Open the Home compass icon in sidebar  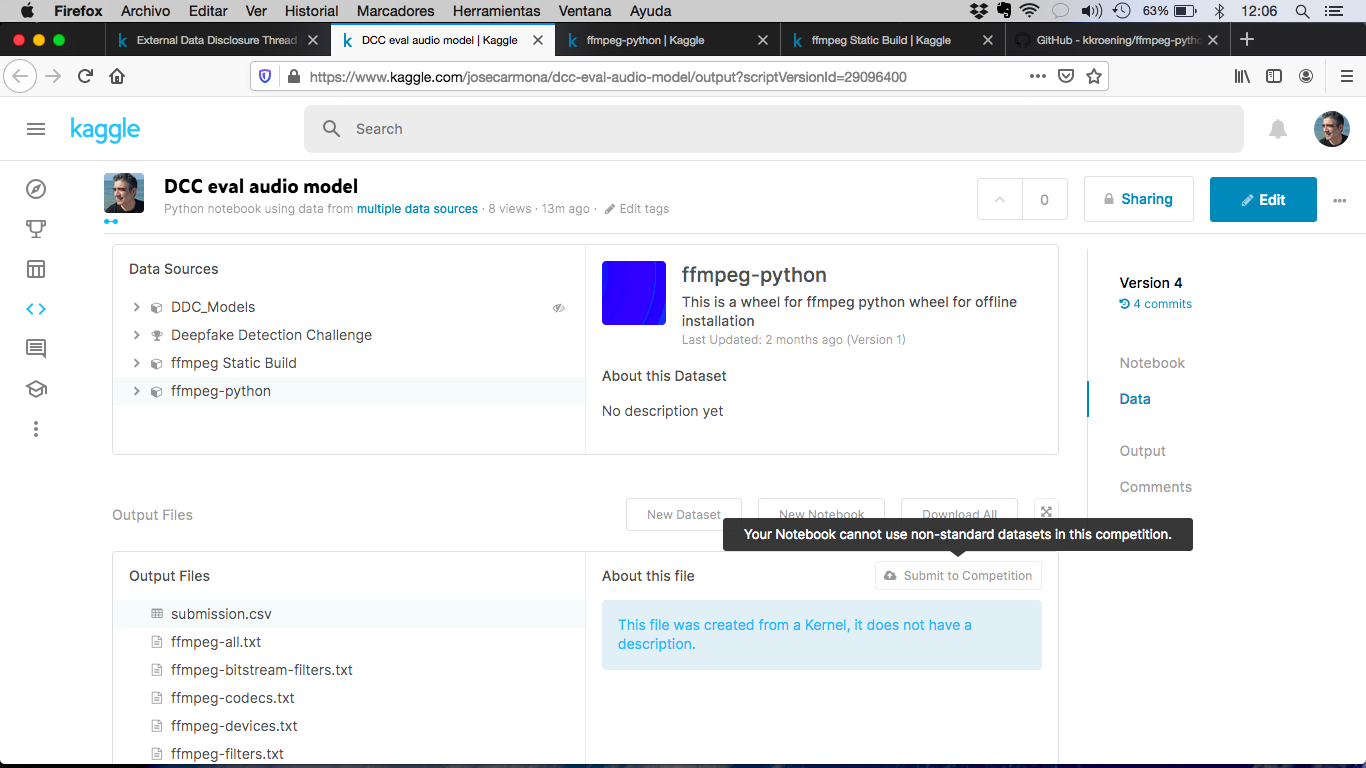(x=36, y=189)
